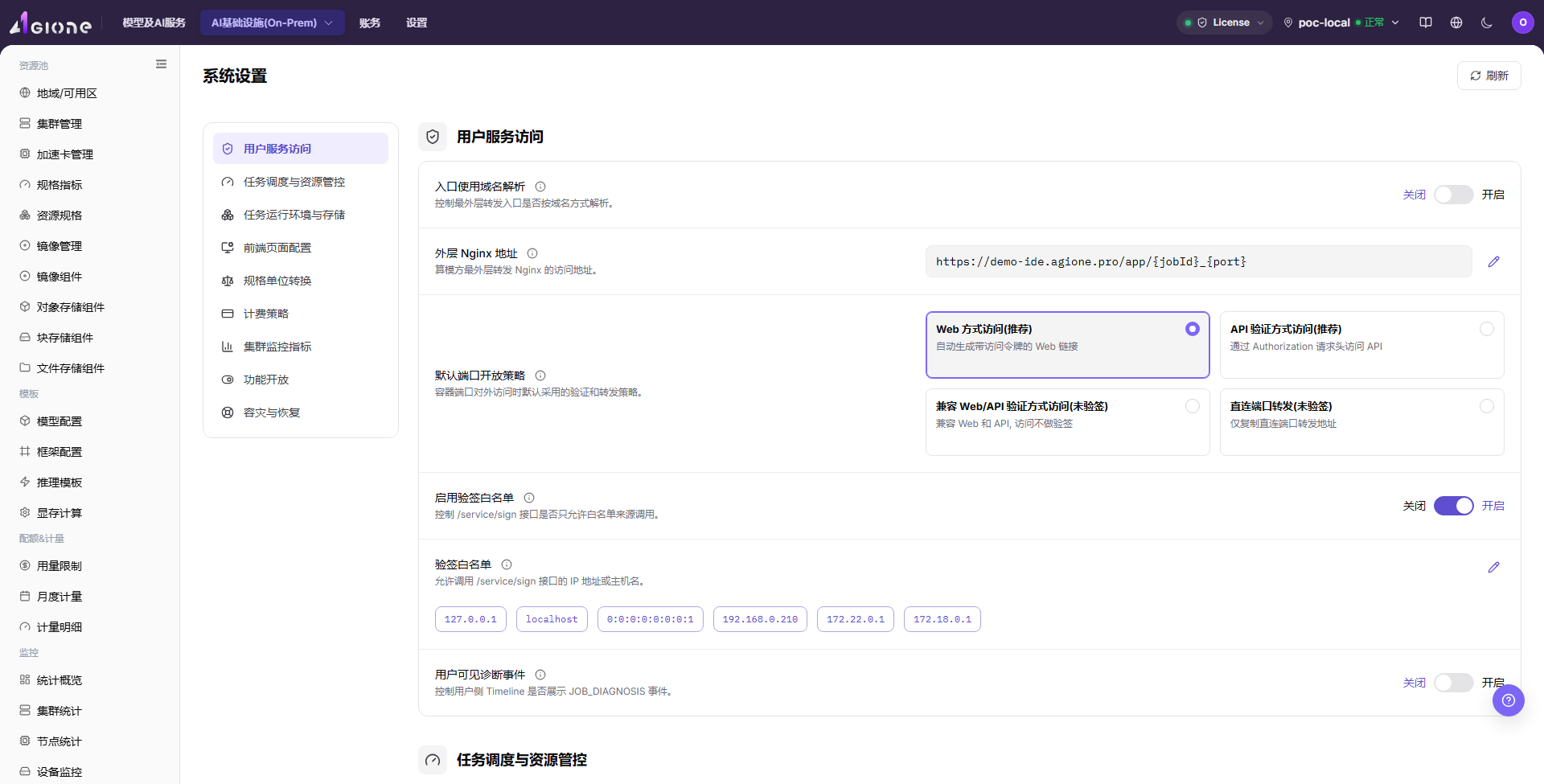Select 计费策略 settings tab
1544x784 pixels.
tap(301, 314)
